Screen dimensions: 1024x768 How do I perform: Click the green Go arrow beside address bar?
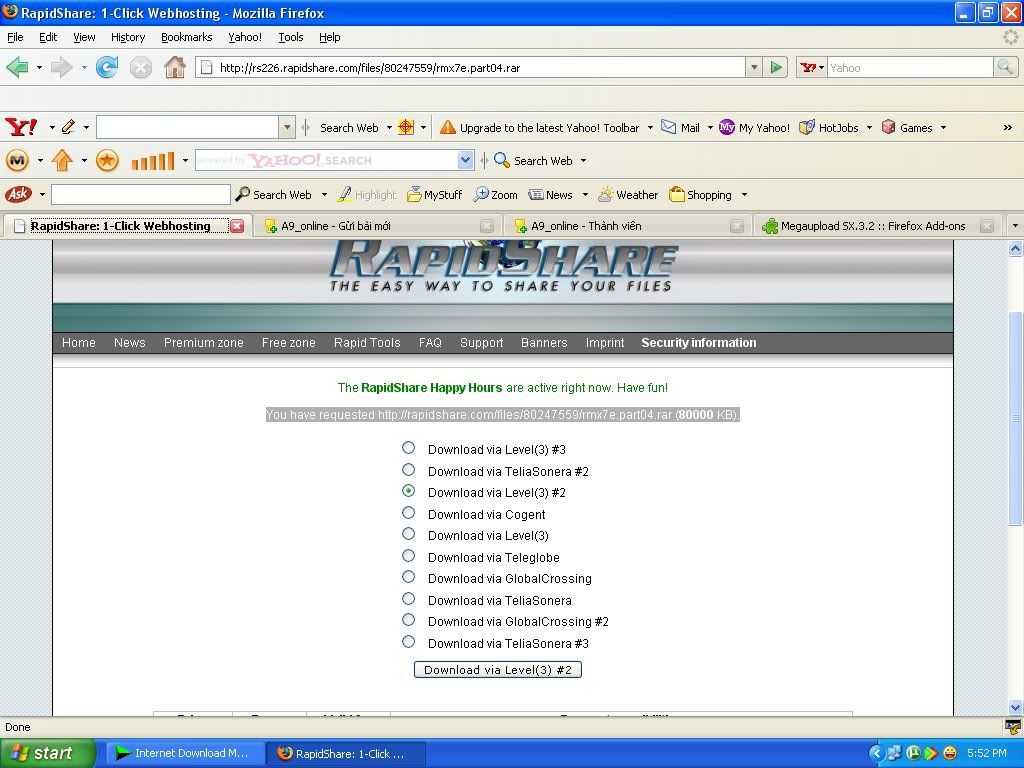click(x=776, y=67)
